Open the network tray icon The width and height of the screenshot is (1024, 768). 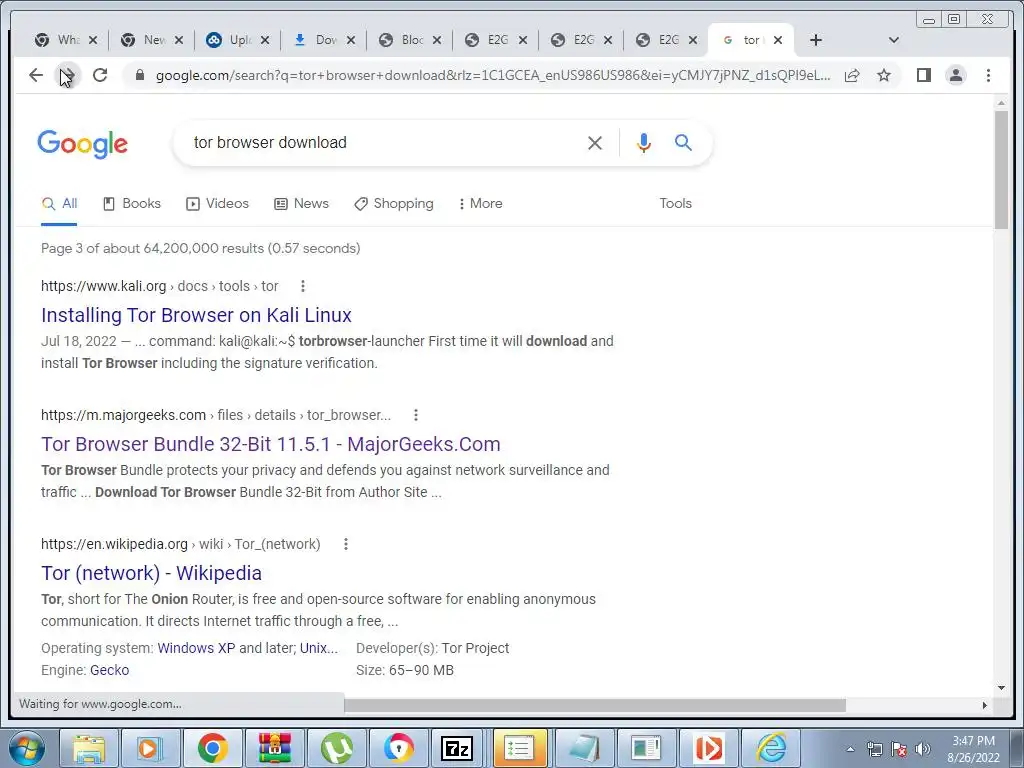tap(875, 749)
